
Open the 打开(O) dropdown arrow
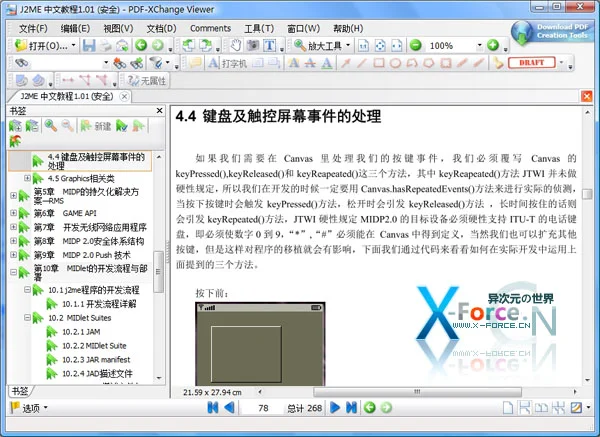[x=73, y=46]
